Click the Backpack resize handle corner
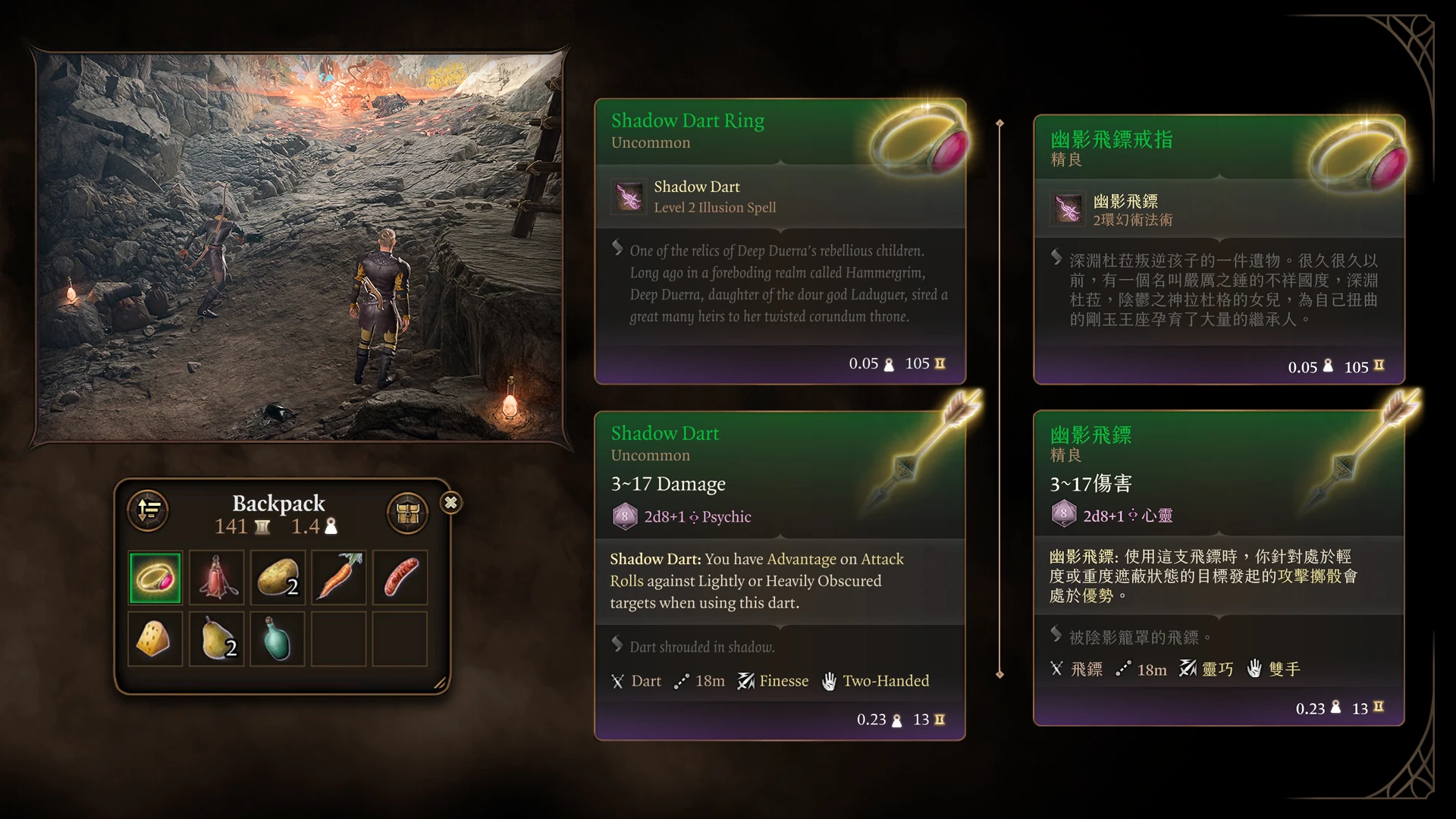This screenshot has width=1456, height=819. pos(439,682)
